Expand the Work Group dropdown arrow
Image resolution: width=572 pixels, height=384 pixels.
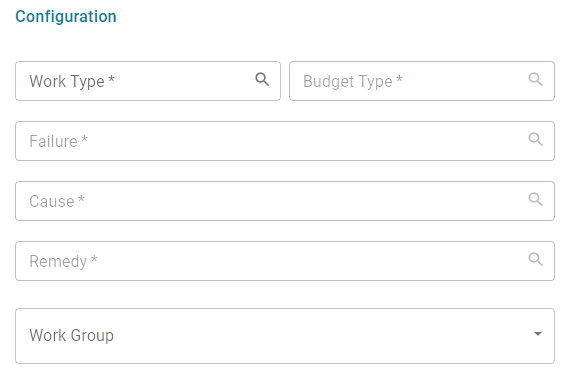(x=538, y=334)
